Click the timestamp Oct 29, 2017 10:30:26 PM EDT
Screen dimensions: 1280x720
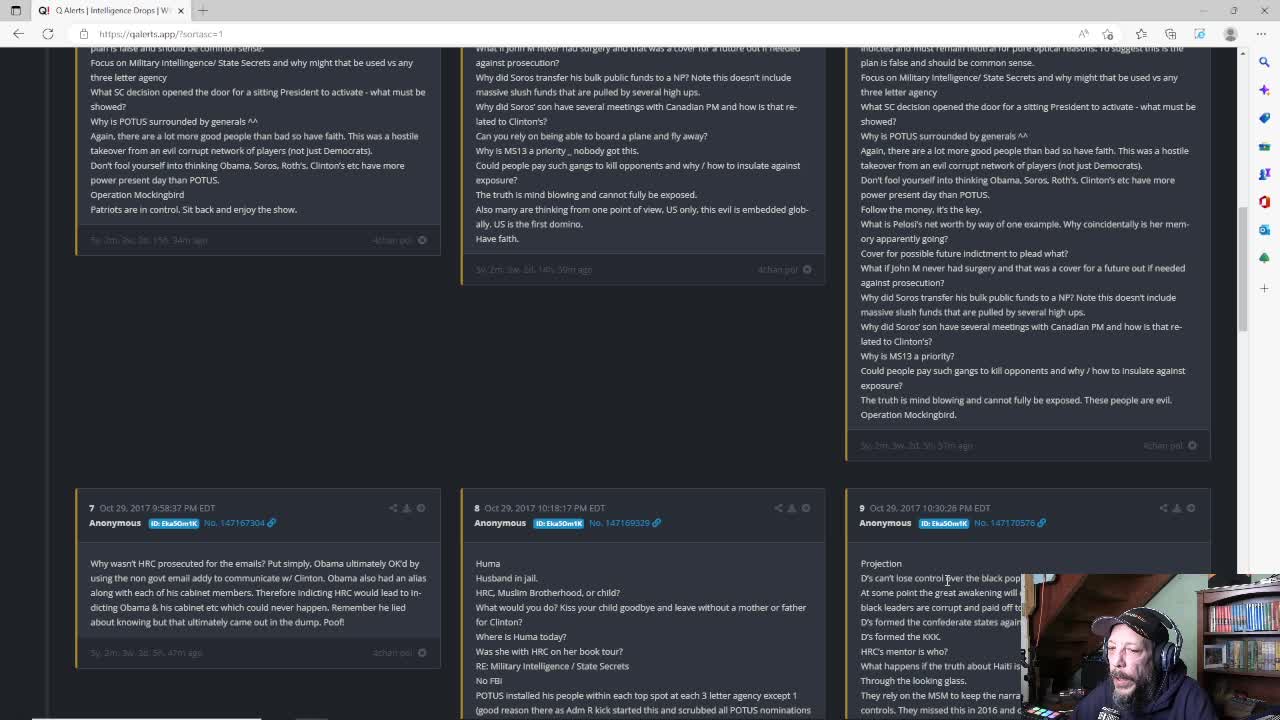point(929,508)
